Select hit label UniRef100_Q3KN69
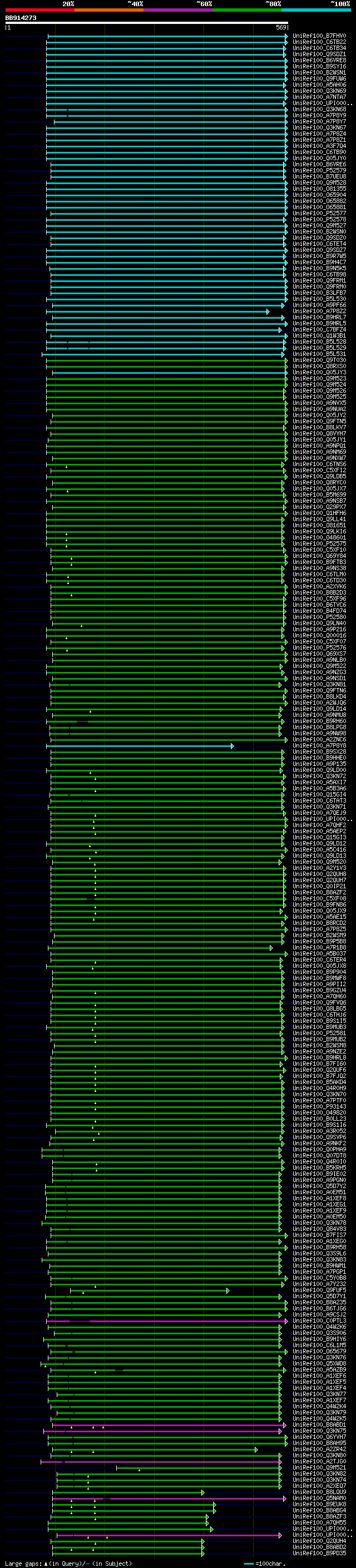 click(319, 91)
